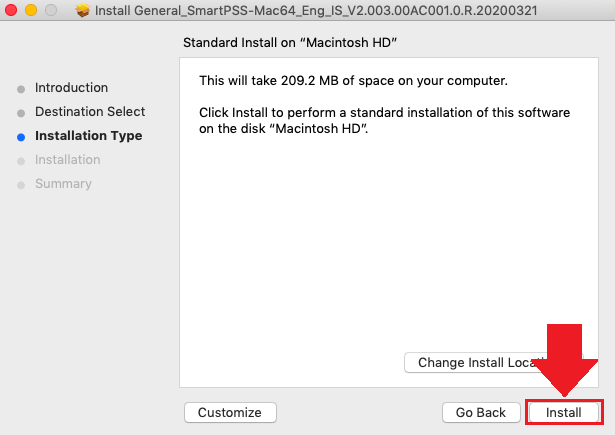Select the Introduction step in the sidebar
Viewport: 615px width, 435px height.
pos(71,88)
